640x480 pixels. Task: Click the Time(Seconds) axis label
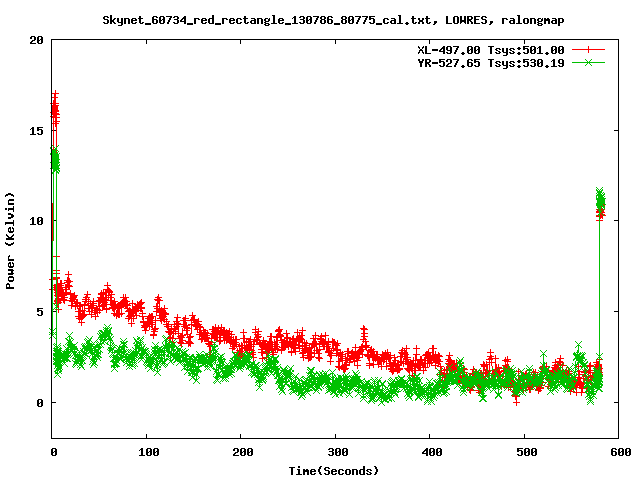tap(333, 471)
